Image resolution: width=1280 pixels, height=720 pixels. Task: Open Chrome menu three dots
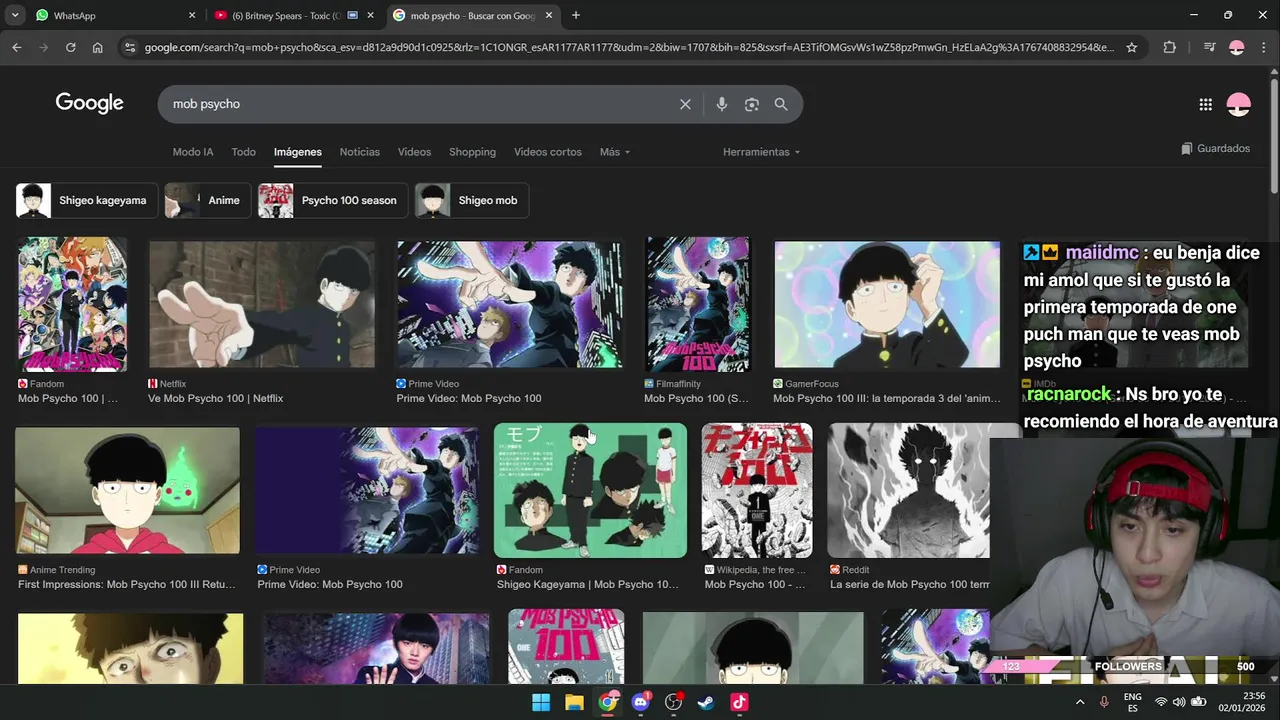[x=1264, y=47]
